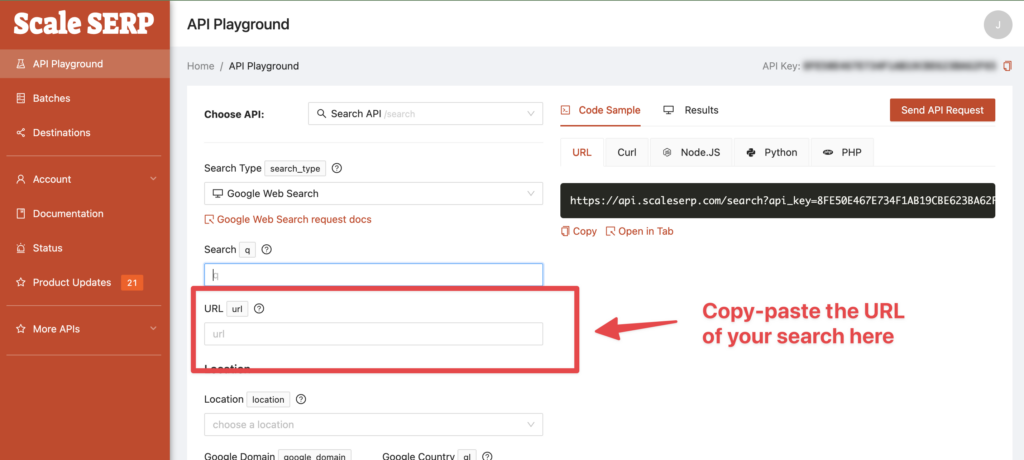Click the url parameter tag label

coord(237,309)
